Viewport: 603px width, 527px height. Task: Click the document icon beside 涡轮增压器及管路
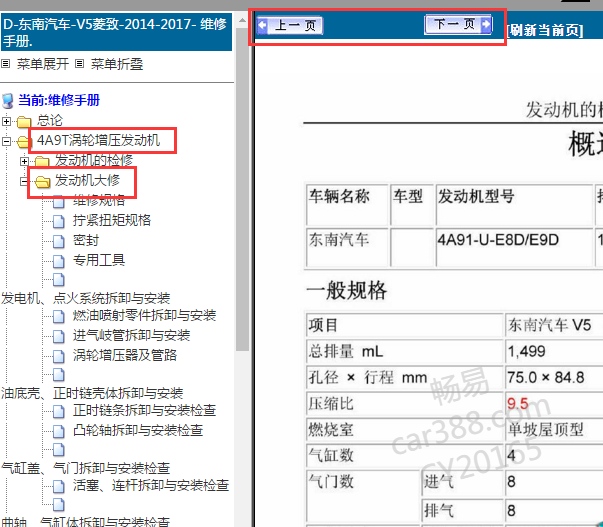point(58,356)
